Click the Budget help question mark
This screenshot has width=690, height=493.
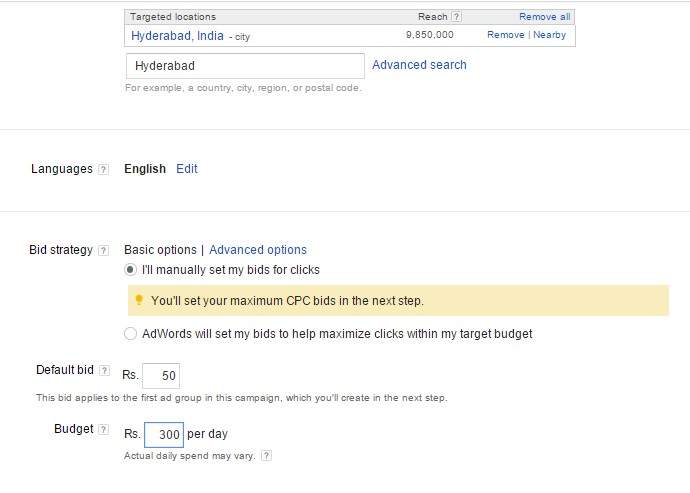[104, 430]
